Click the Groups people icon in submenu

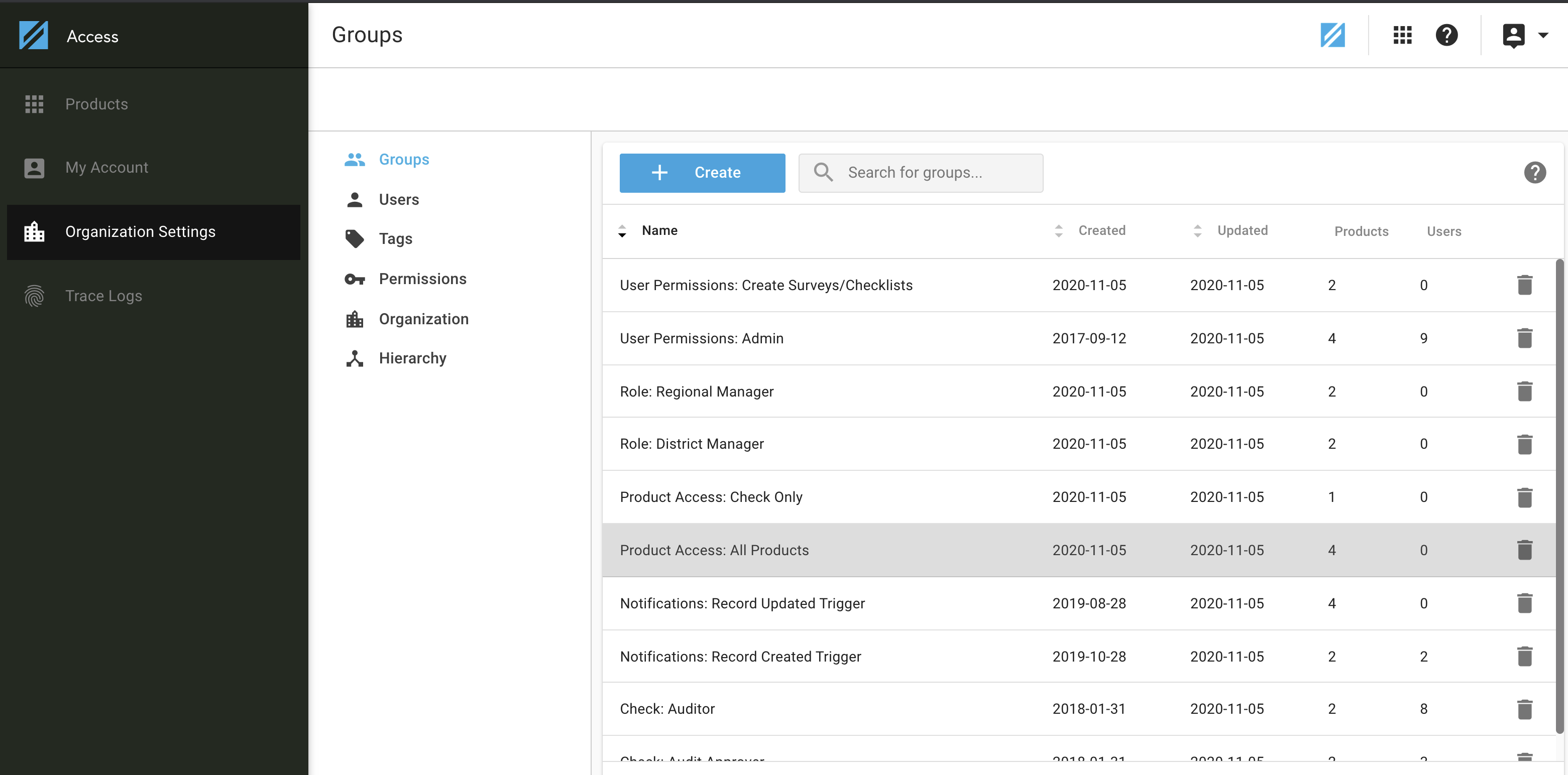355,160
